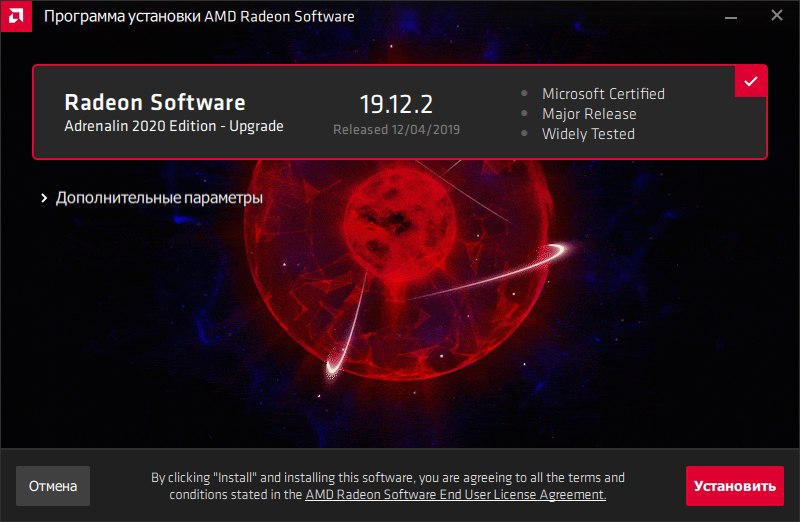Close the AMD installer window
Screen dimensions: 800x522
click(777, 16)
